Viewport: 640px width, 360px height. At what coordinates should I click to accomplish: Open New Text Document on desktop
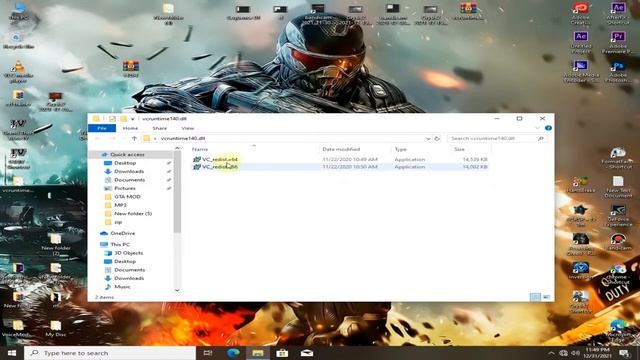618,187
